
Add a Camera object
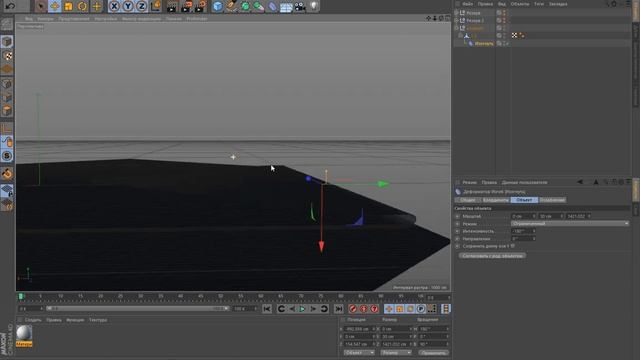coord(300,6)
